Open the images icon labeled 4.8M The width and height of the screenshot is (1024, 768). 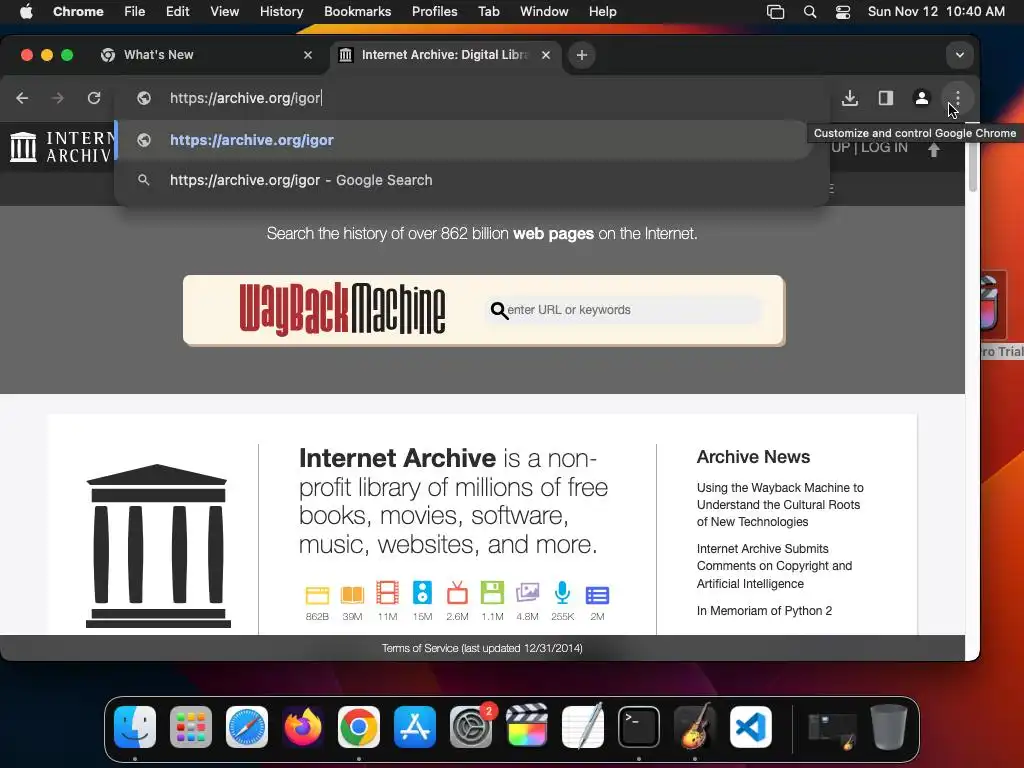(527, 593)
